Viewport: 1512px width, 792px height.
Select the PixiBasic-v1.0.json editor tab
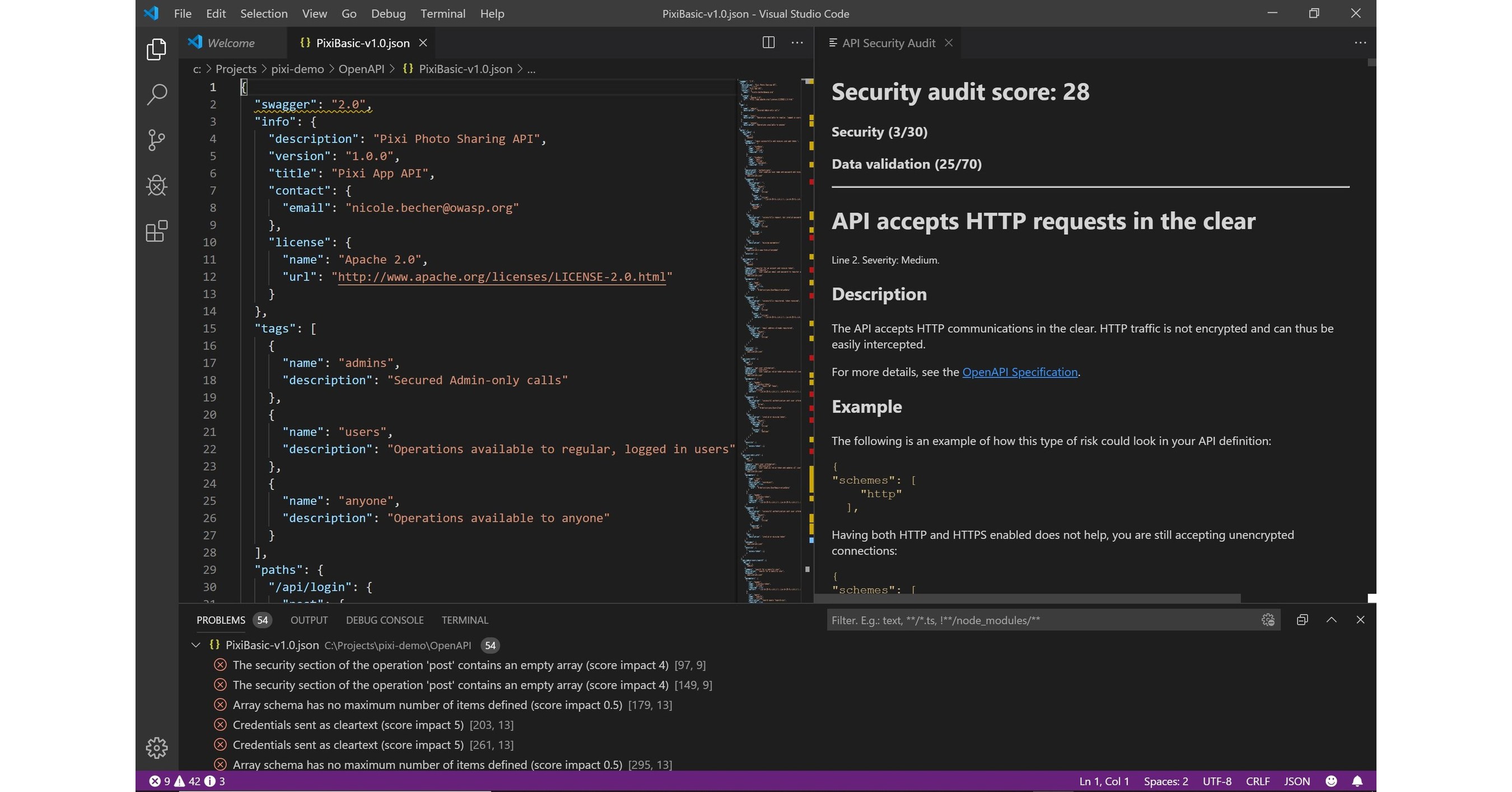[362, 43]
